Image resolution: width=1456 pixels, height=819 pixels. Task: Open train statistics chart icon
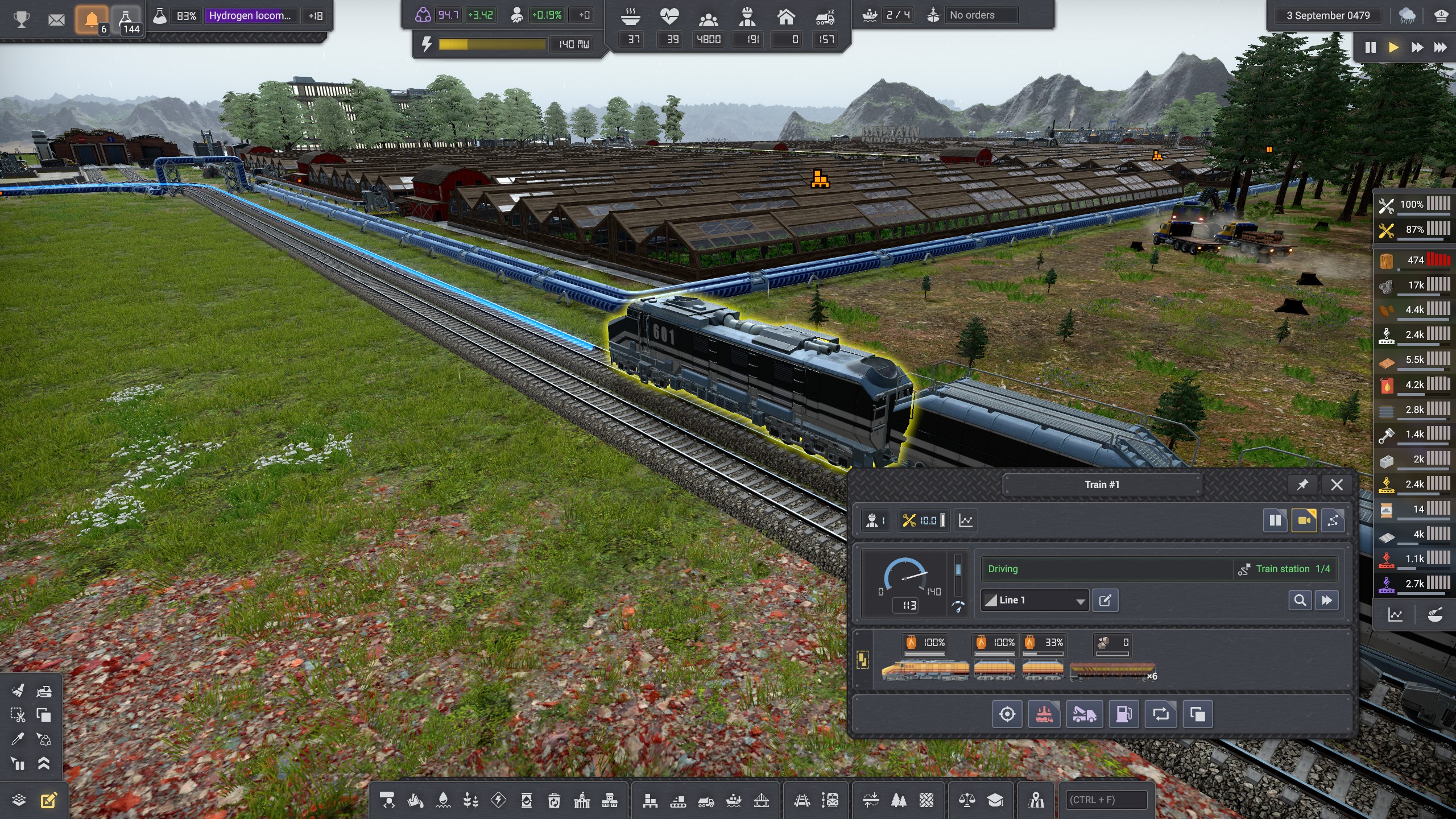[x=966, y=520]
